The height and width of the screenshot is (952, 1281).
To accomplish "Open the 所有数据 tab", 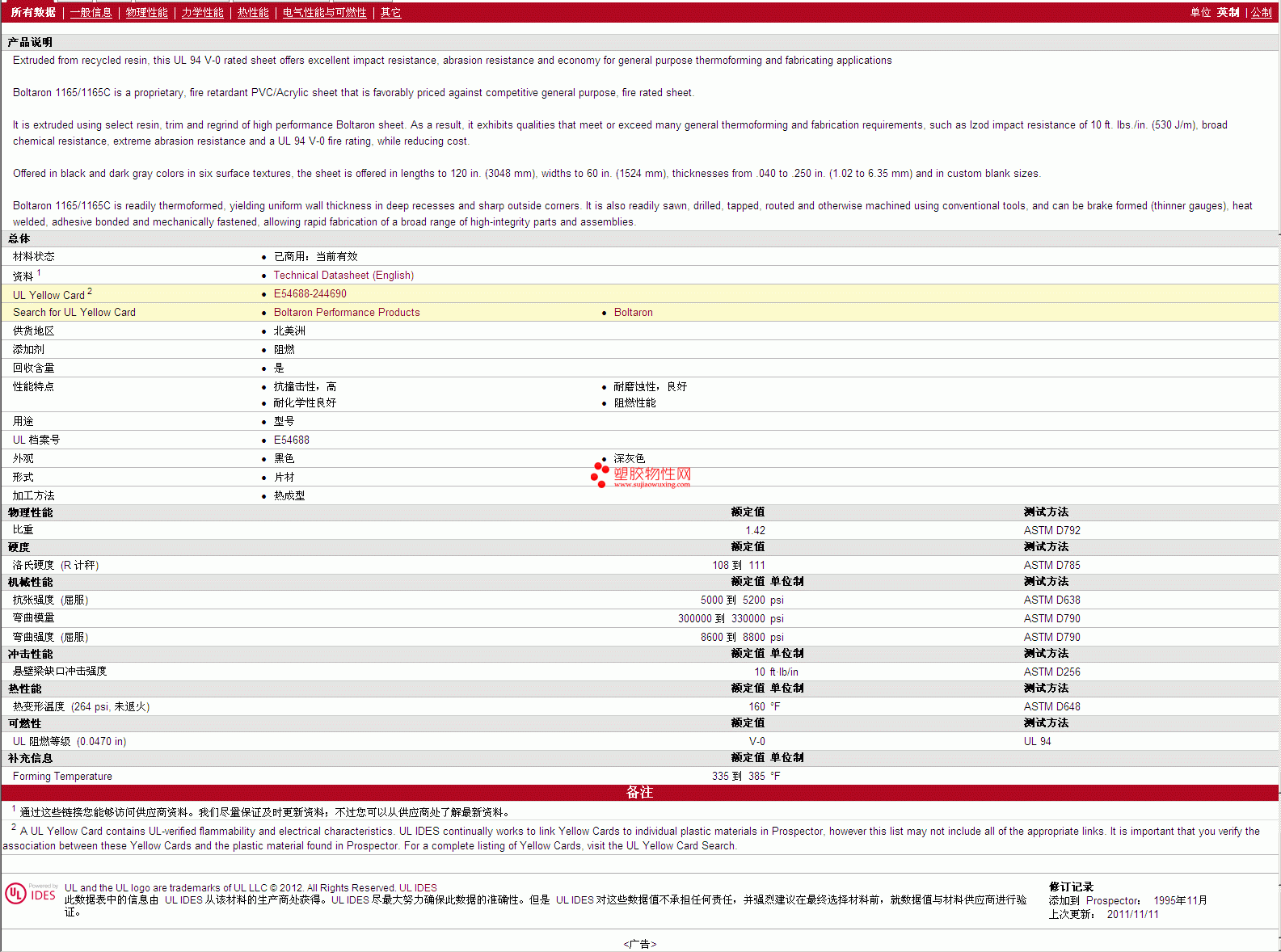I will tap(33, 12).
